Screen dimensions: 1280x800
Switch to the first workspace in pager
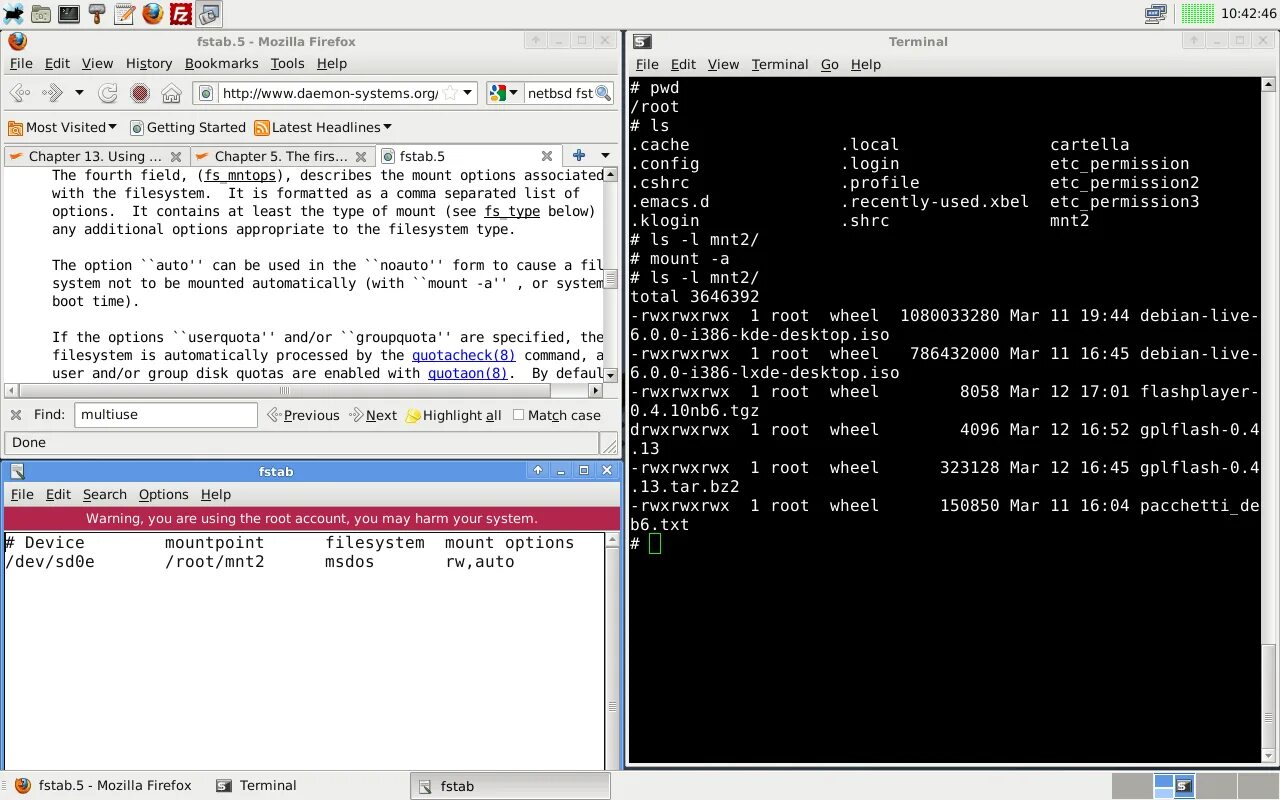[x=1131, y=786]
